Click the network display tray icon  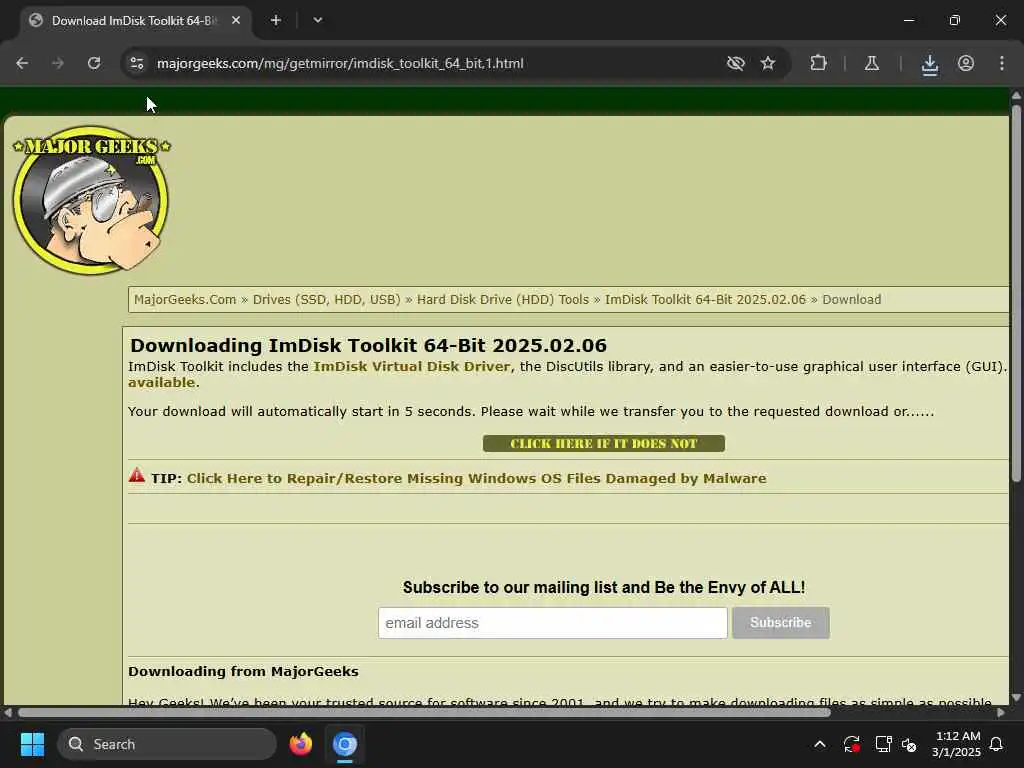(x=883, y=744)
